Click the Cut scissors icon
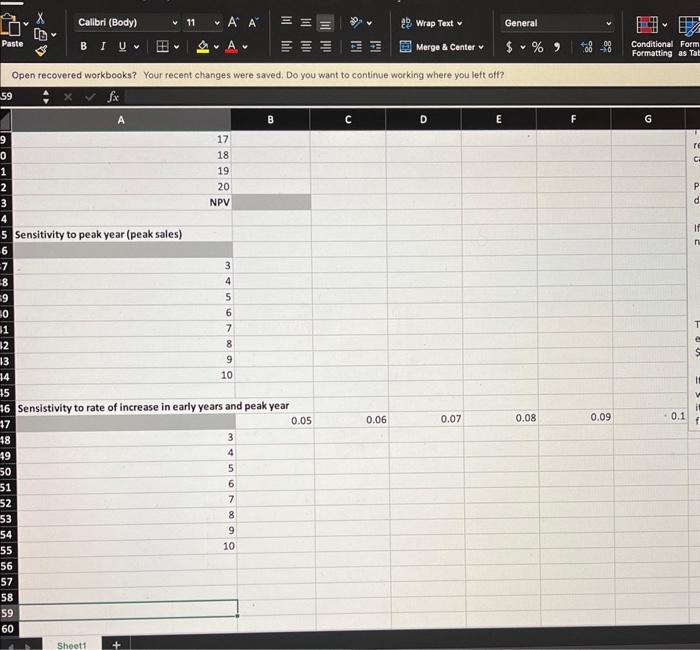 40,18
